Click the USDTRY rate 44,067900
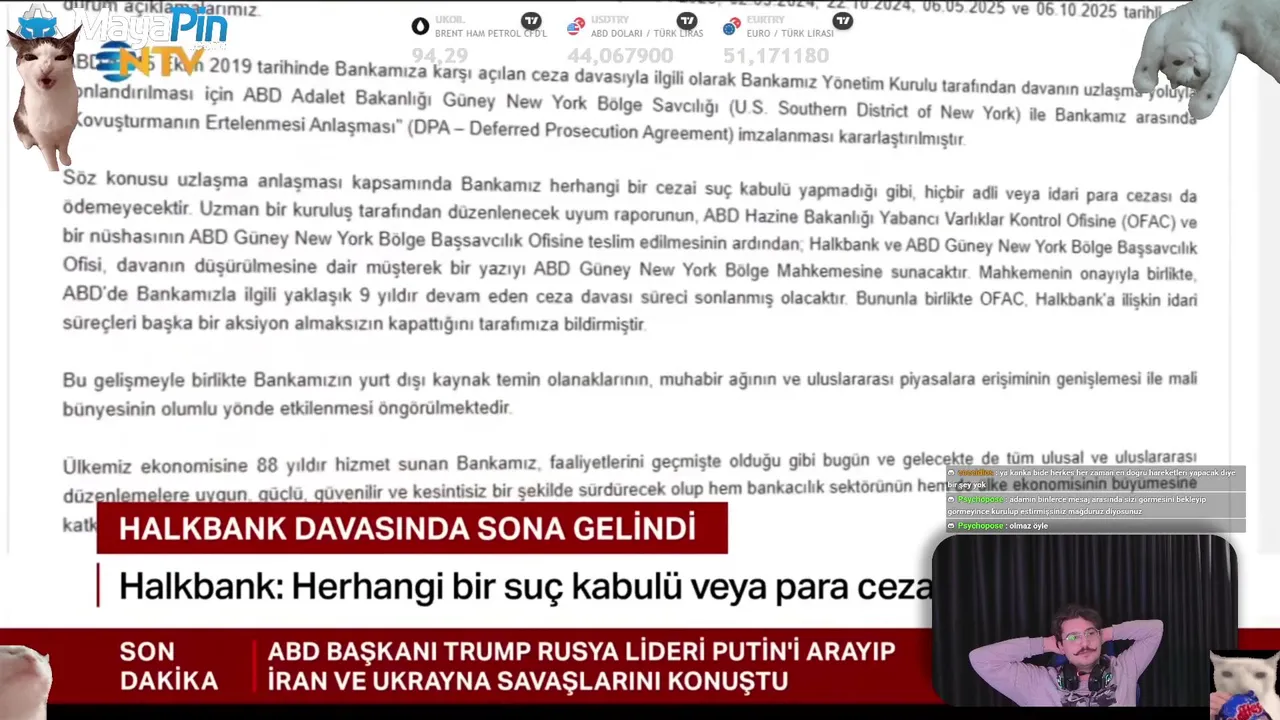This screenshot has width=1280, height=720. point(620,56)
